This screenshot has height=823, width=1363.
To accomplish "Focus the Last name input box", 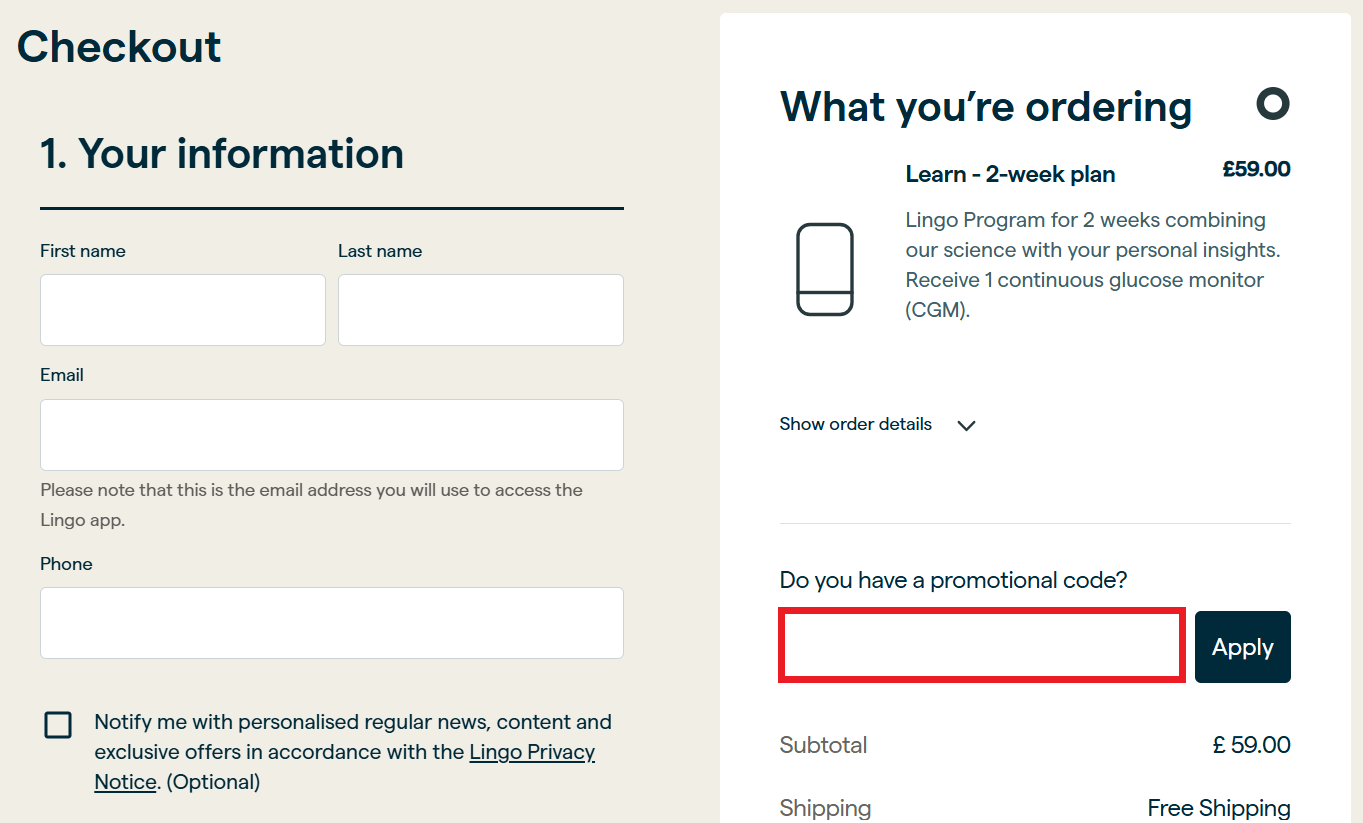I will click(x=480, y=309).
